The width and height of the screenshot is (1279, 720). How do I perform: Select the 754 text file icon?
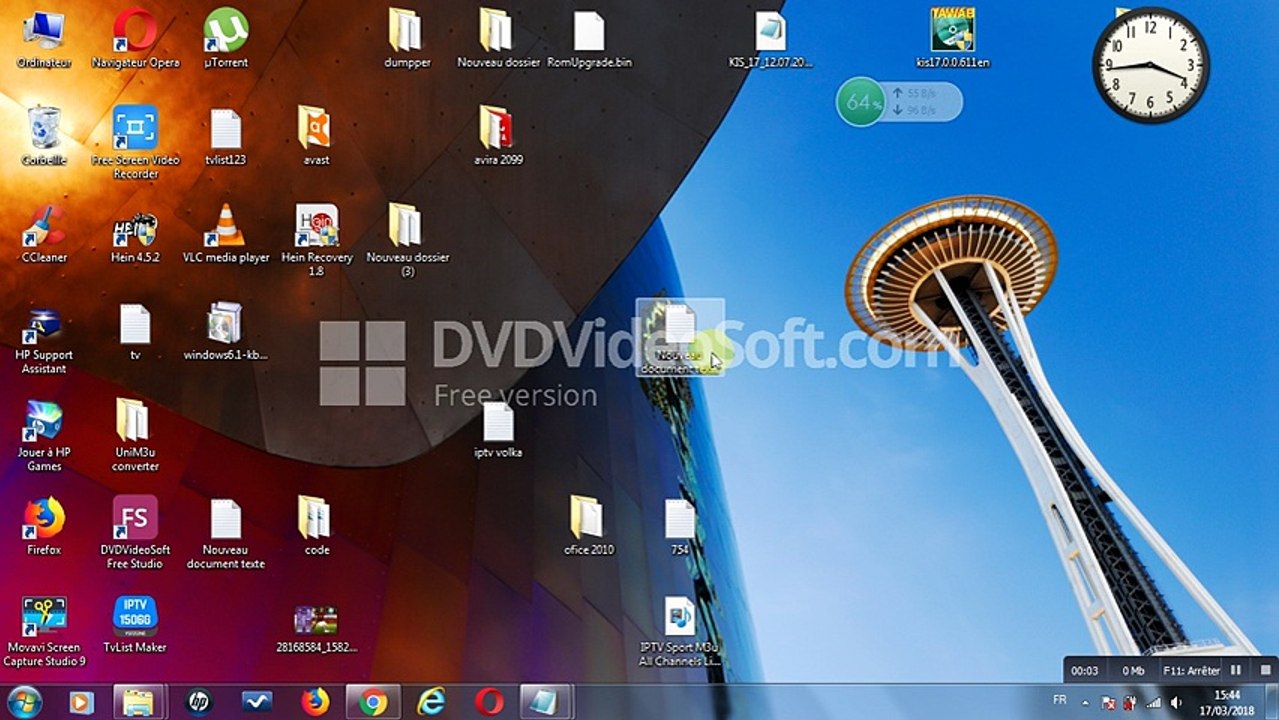coord(680,526)
